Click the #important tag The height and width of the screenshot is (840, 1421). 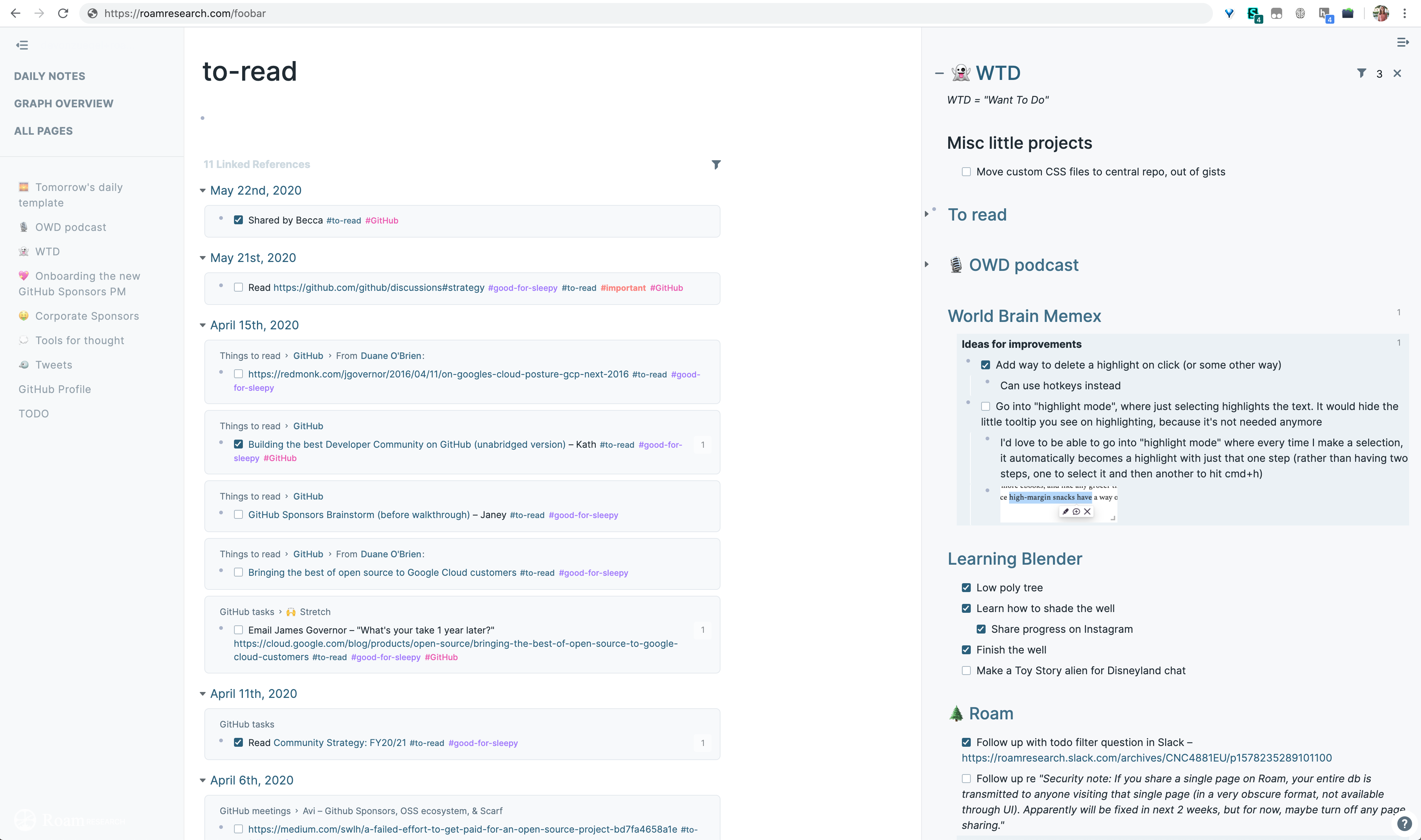click(622, 288)
